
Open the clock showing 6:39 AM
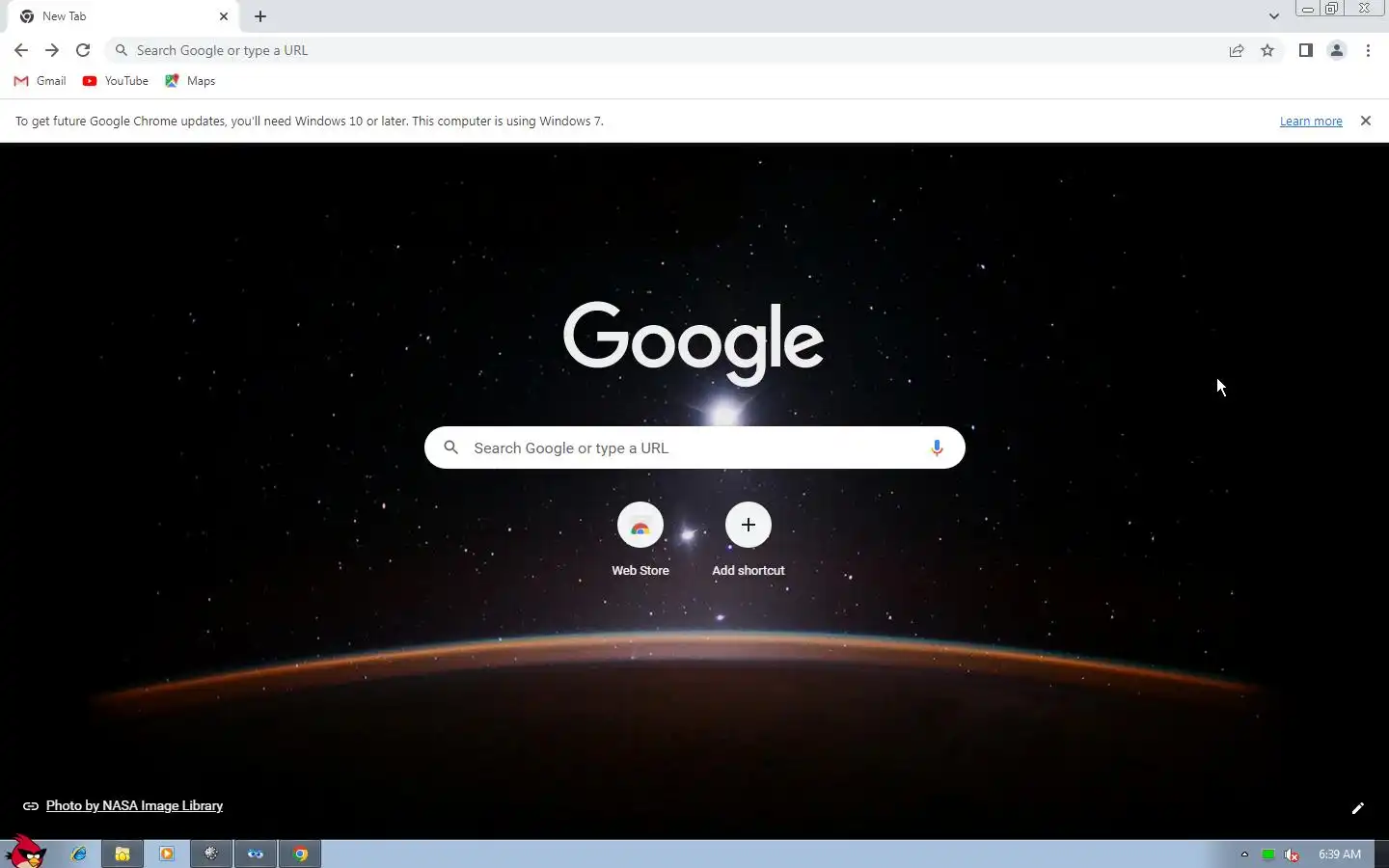(x=1340, y=854)
